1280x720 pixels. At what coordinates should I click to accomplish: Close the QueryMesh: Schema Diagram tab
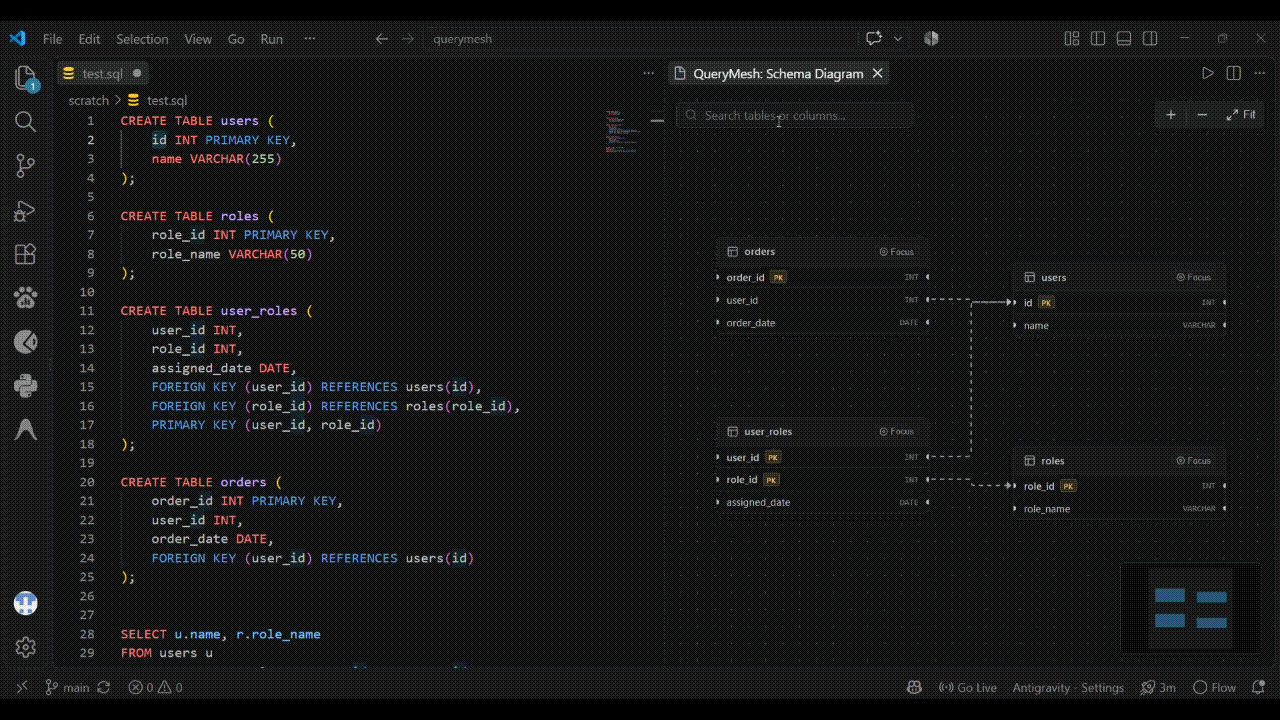[x=878, y=73]
